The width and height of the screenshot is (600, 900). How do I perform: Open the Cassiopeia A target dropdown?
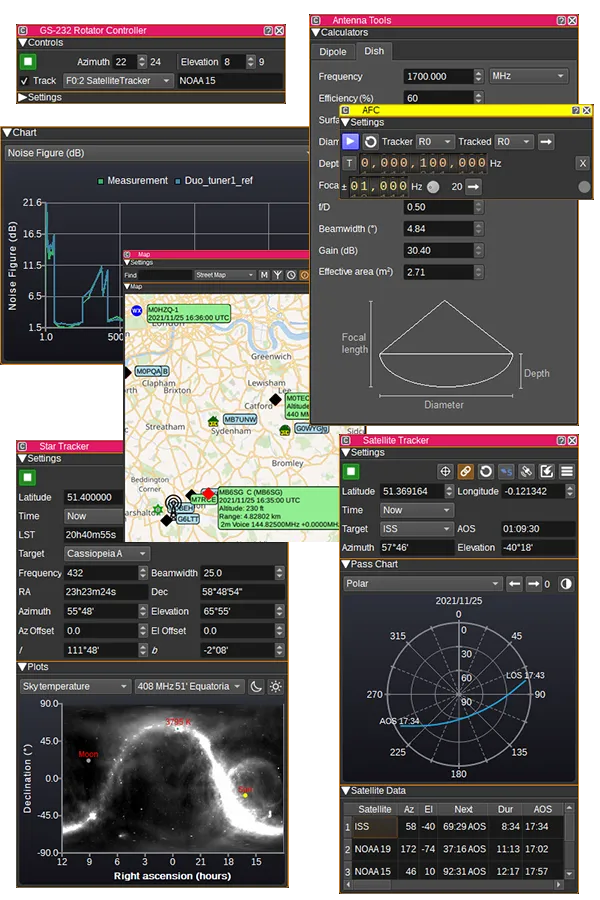[x=107, y=554]
